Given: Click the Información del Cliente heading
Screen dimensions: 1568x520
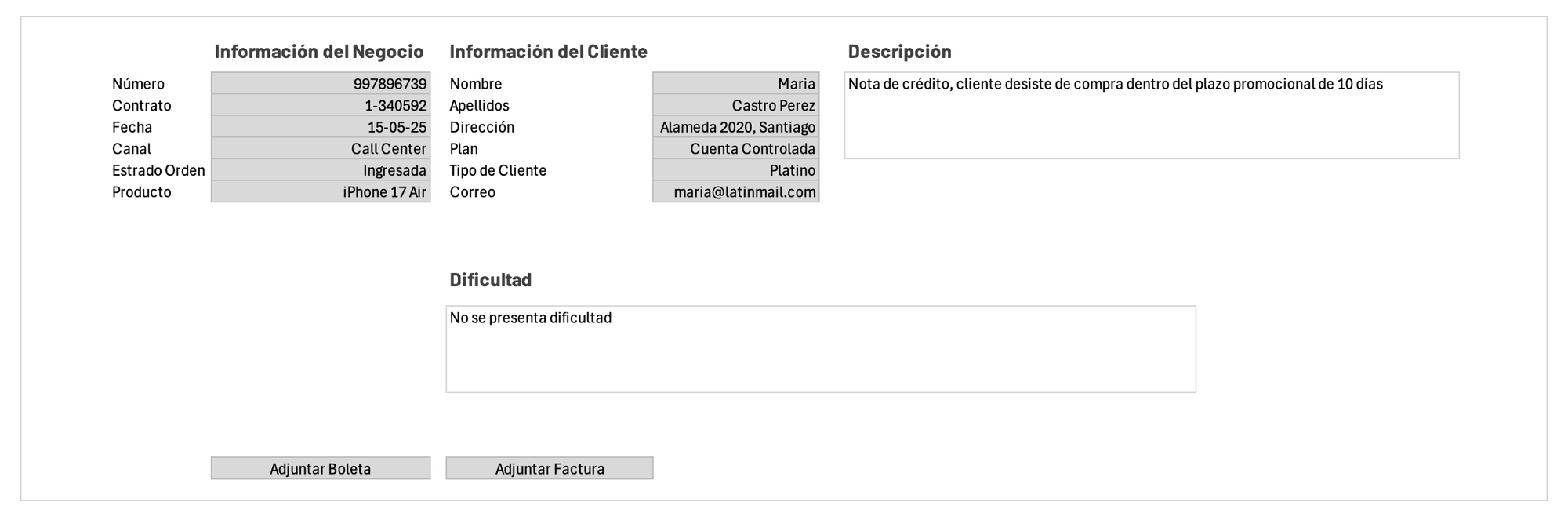Looking at the screenshot, I should click(548, 52).
